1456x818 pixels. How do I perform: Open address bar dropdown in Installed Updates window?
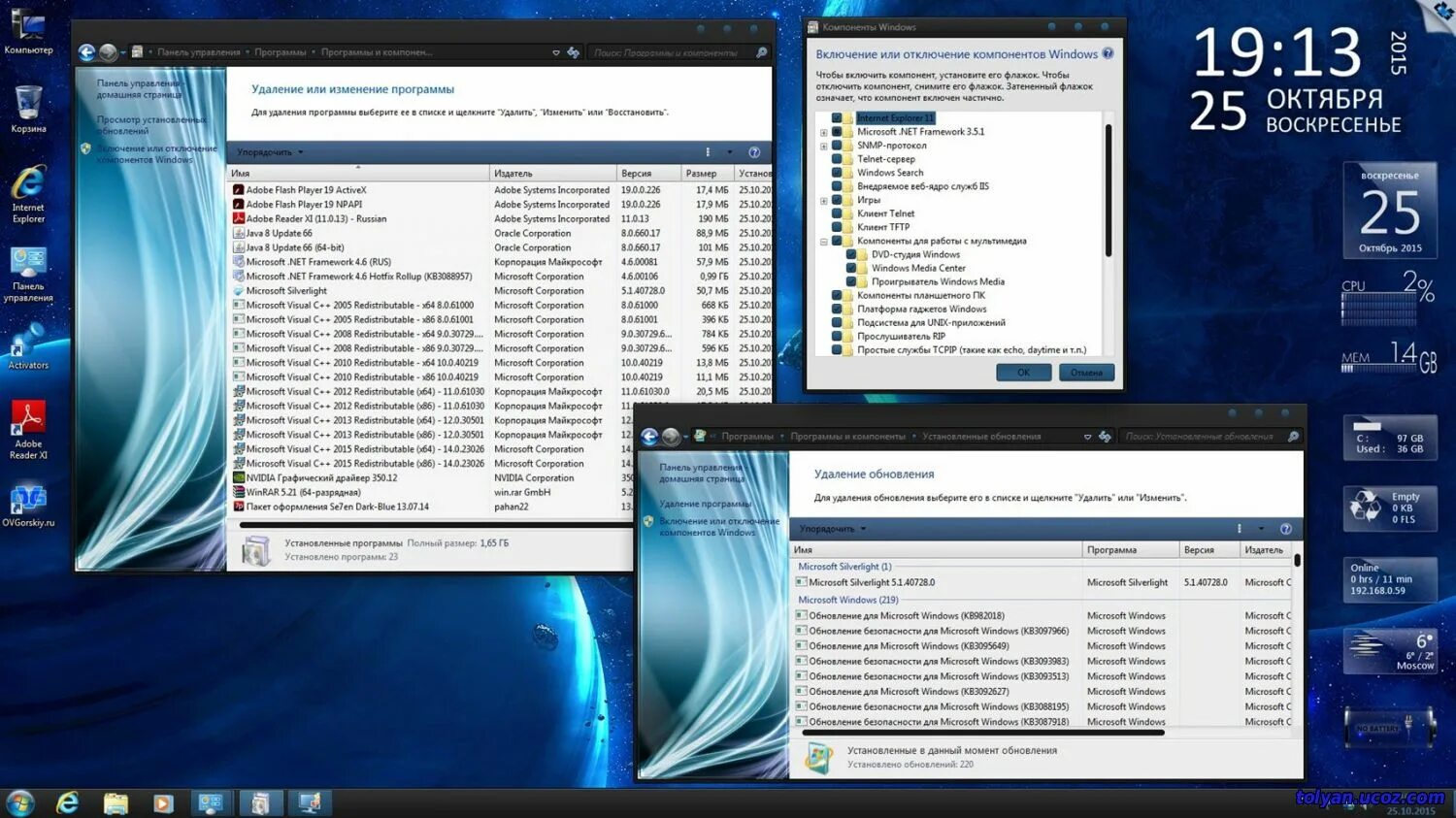point(1087,437)
